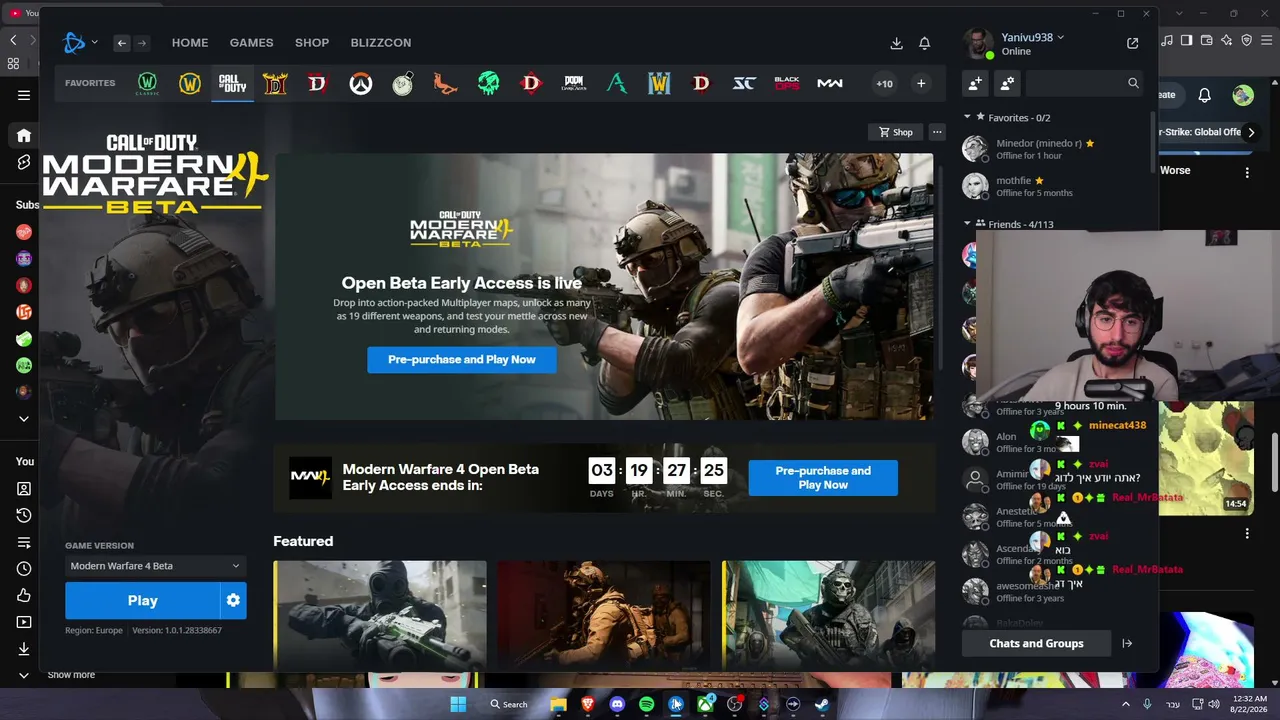Screen dimensions: 1280x720
Task: Expand the YouTube subscriptions list chevron
Action: 24,419
